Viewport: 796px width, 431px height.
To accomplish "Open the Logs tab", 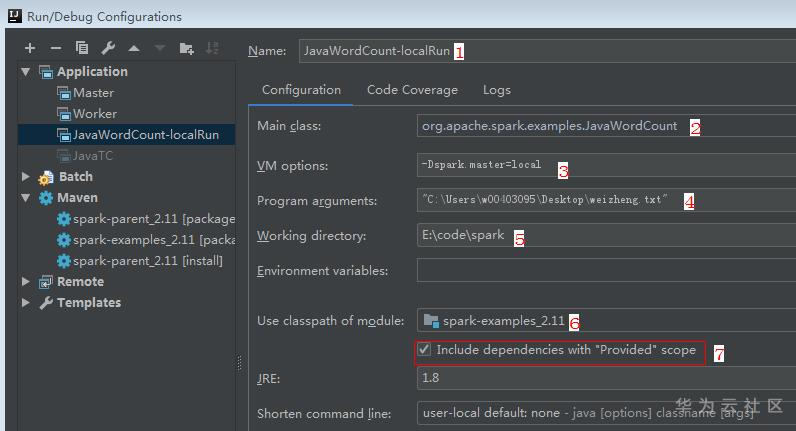I will click(x=496, y=90).
